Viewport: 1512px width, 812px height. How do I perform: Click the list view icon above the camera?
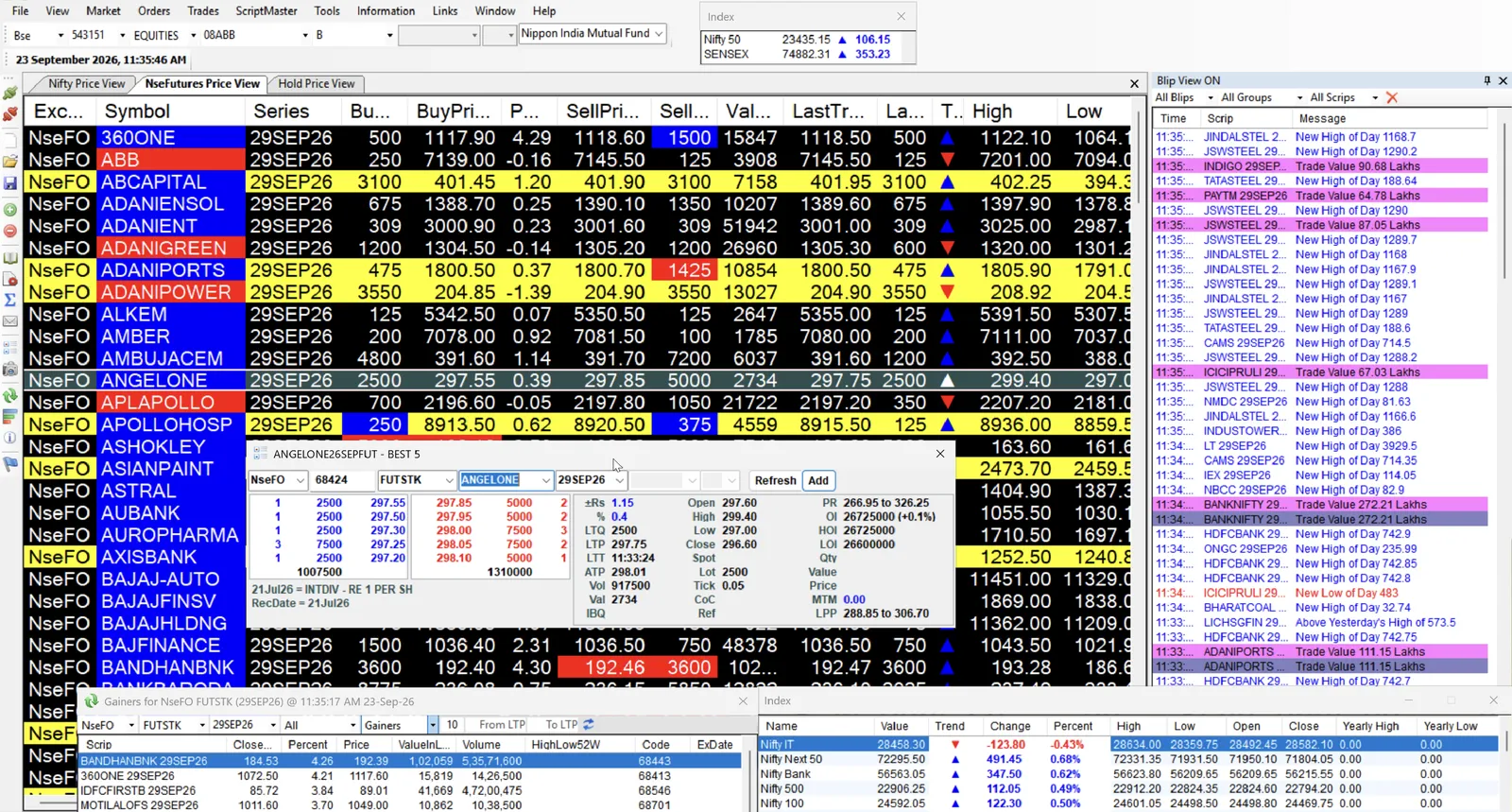(x=10, y=347)
